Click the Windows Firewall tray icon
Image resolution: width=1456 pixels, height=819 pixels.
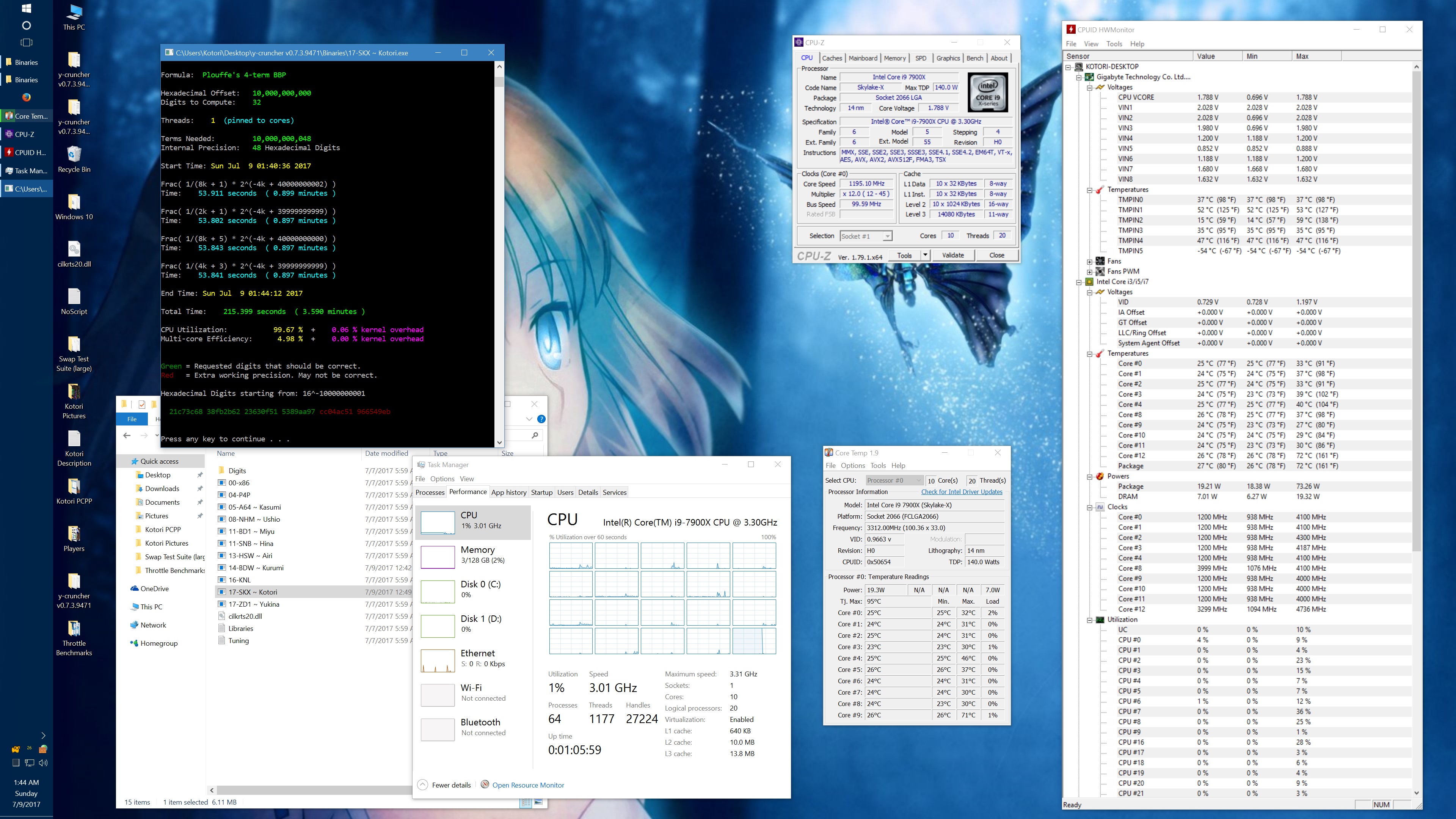click(43, 749)
